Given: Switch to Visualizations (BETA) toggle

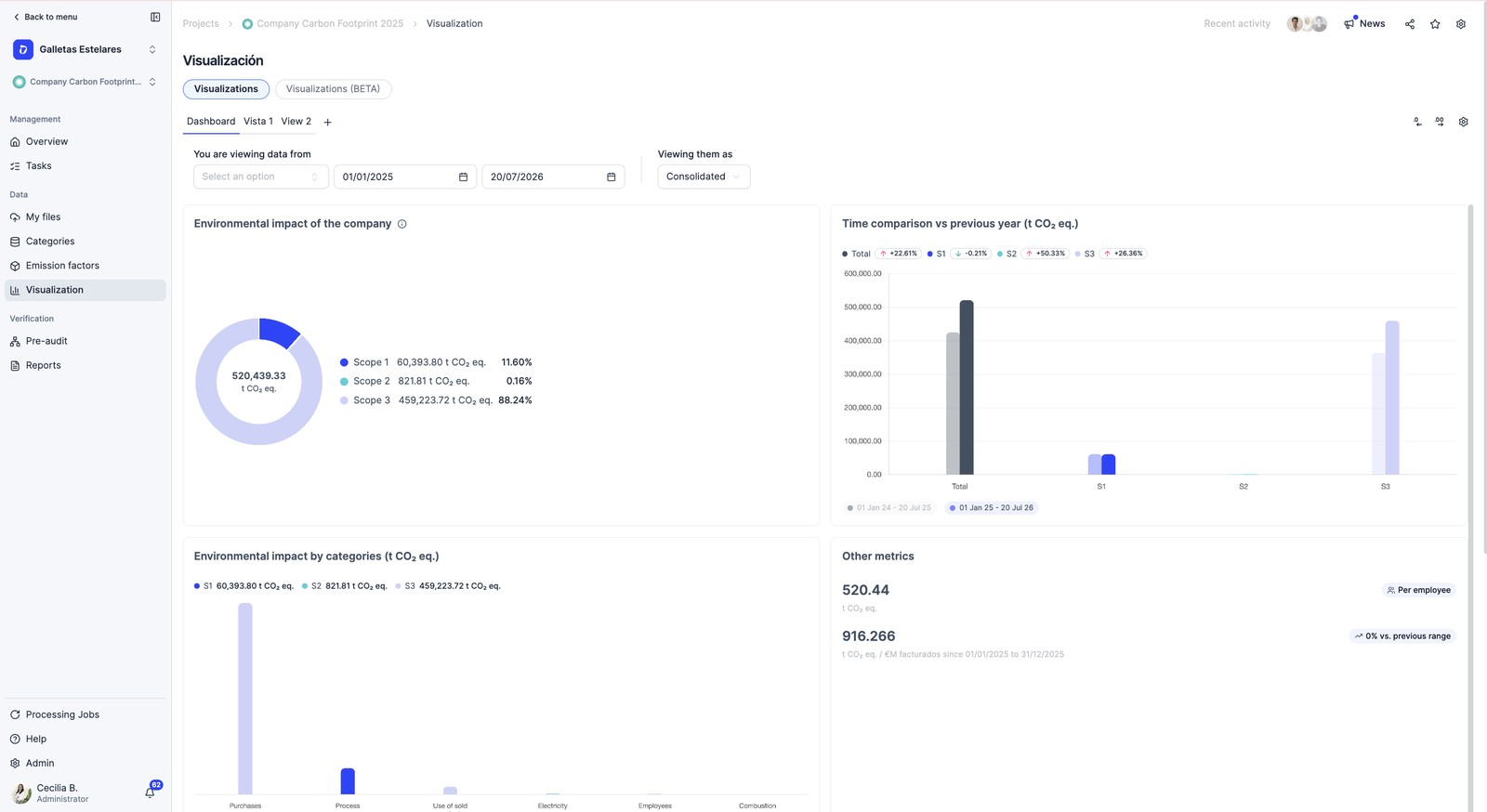Looking at the screenshot, I should (333, 89).
